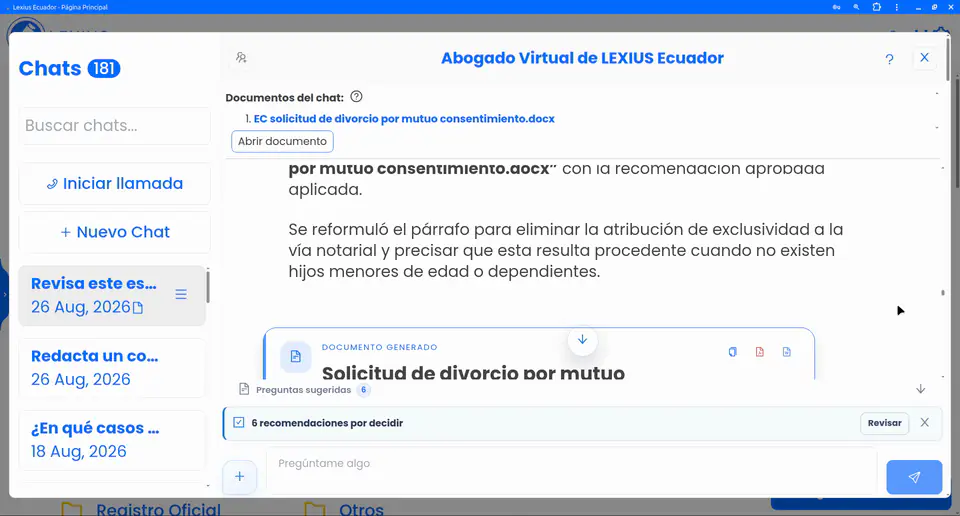Screen dimensions: 960x516
Task: Click the generated document file icon
Action: tap(295, 356)
